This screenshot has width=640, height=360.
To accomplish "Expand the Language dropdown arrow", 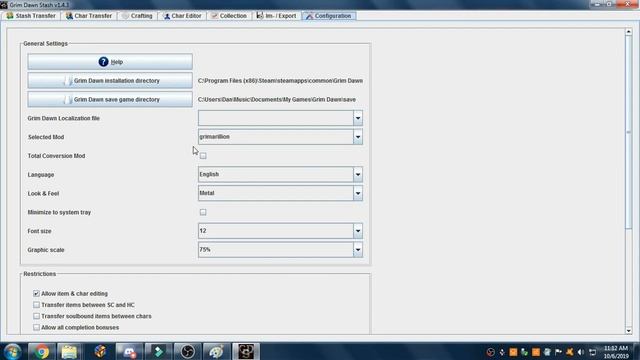I will pyautogui.click(x=358, y=175).
